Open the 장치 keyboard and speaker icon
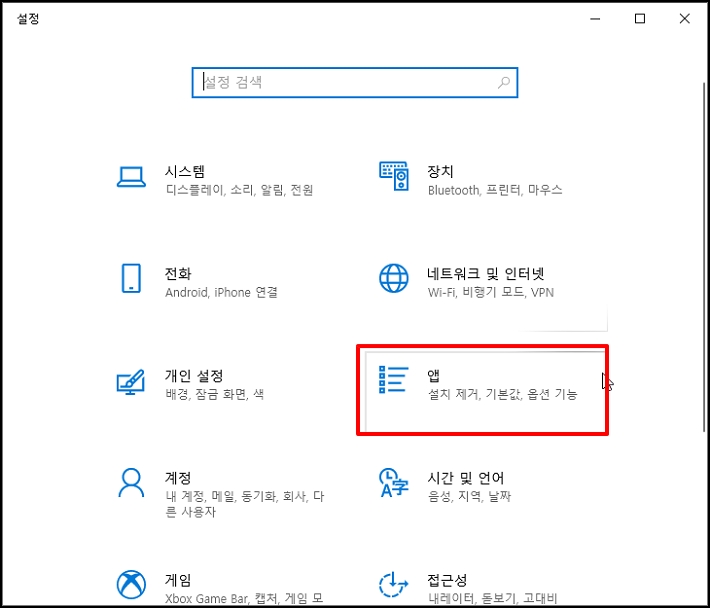 pos(394,176)
